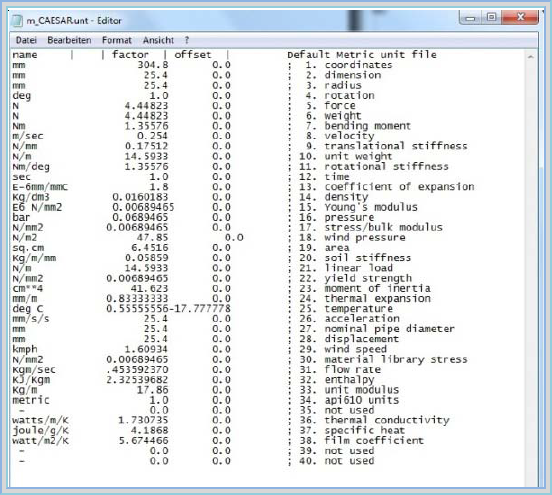Click the factor value 1.60934
The image size is (552, 495).
pyautogui.click(x=146, y=349)
